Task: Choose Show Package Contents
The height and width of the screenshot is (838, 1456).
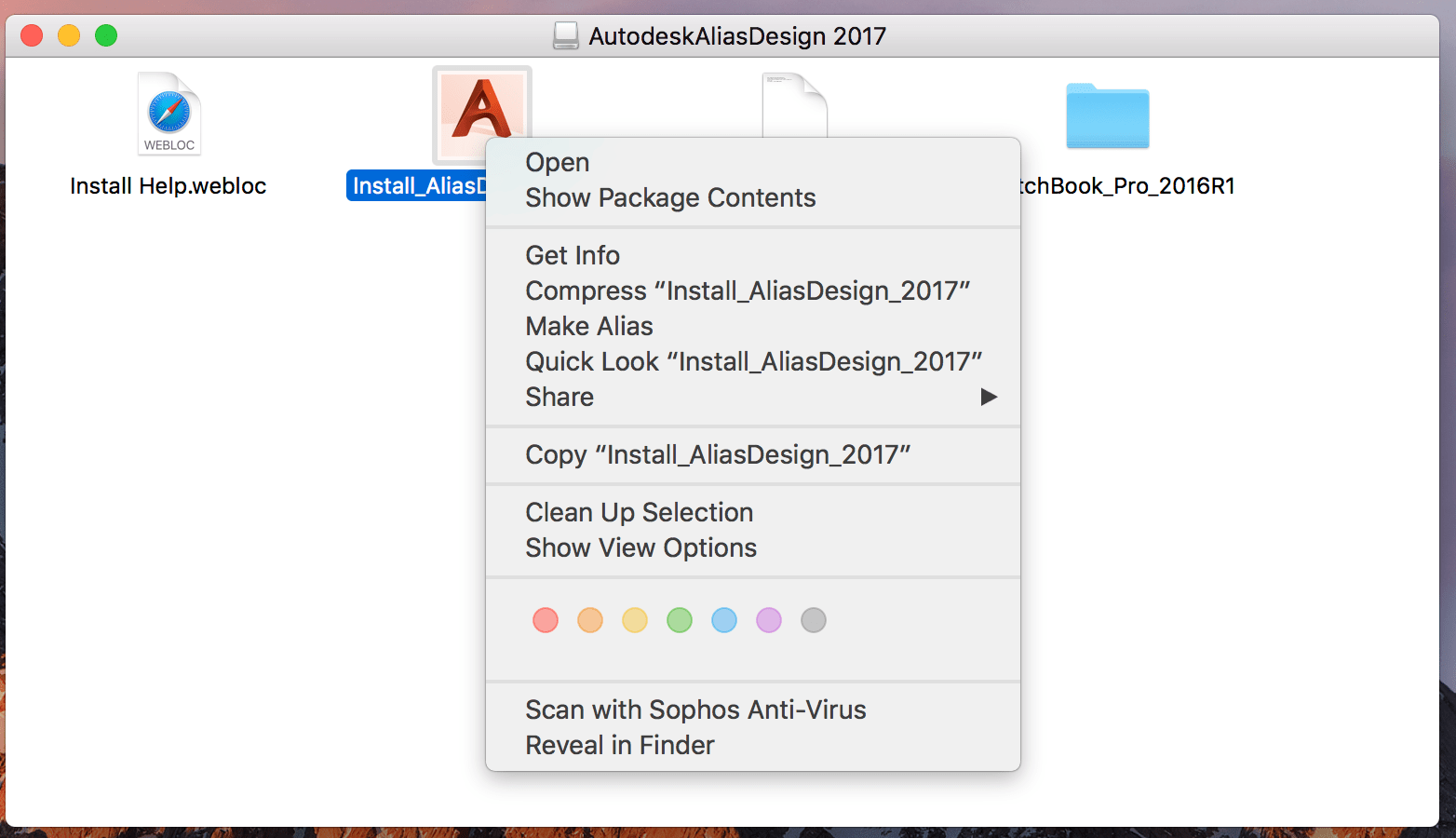Action: click(x=669, y=197)
